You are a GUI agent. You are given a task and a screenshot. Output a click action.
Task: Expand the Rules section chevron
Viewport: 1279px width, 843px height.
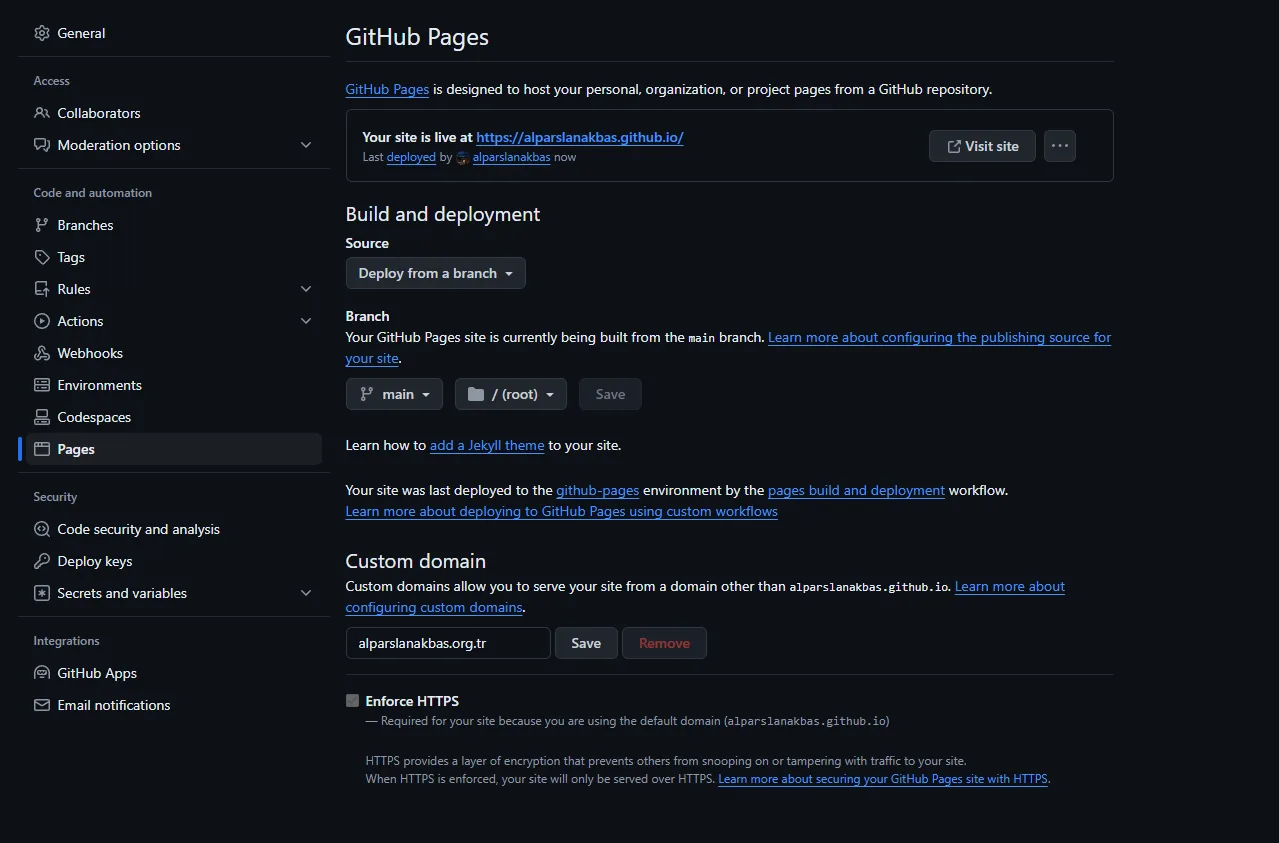306,289
